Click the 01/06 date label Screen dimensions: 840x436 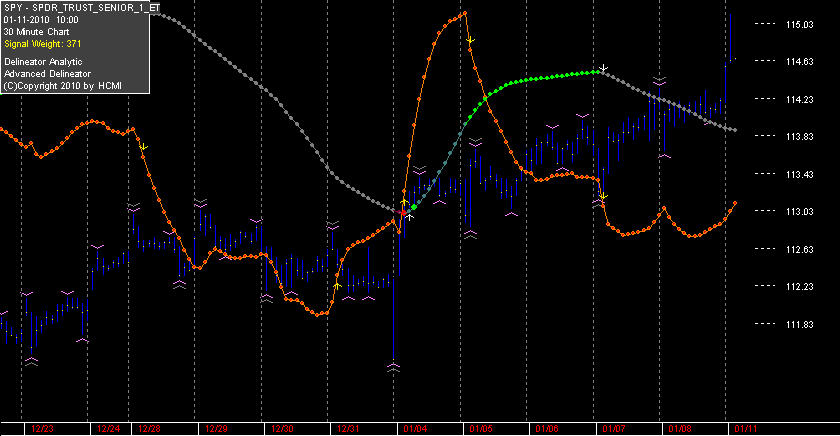point(546,429)
